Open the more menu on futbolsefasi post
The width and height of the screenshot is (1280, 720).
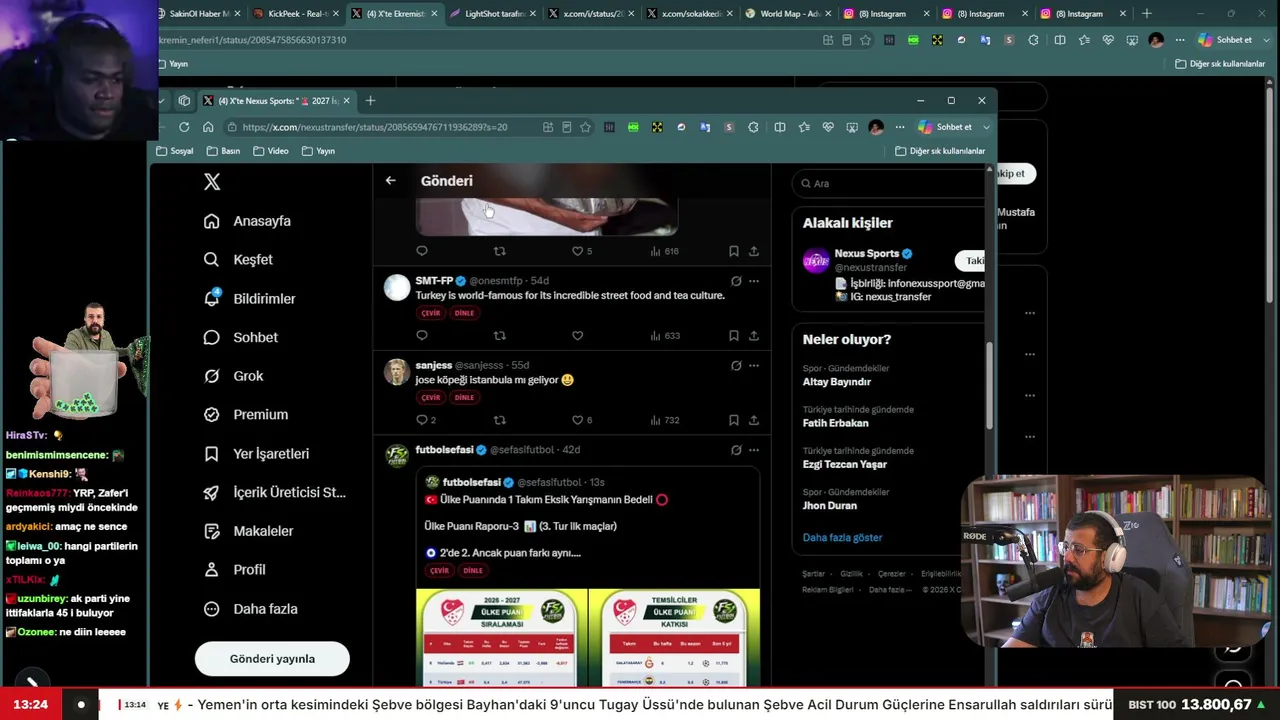coord(754,450)
